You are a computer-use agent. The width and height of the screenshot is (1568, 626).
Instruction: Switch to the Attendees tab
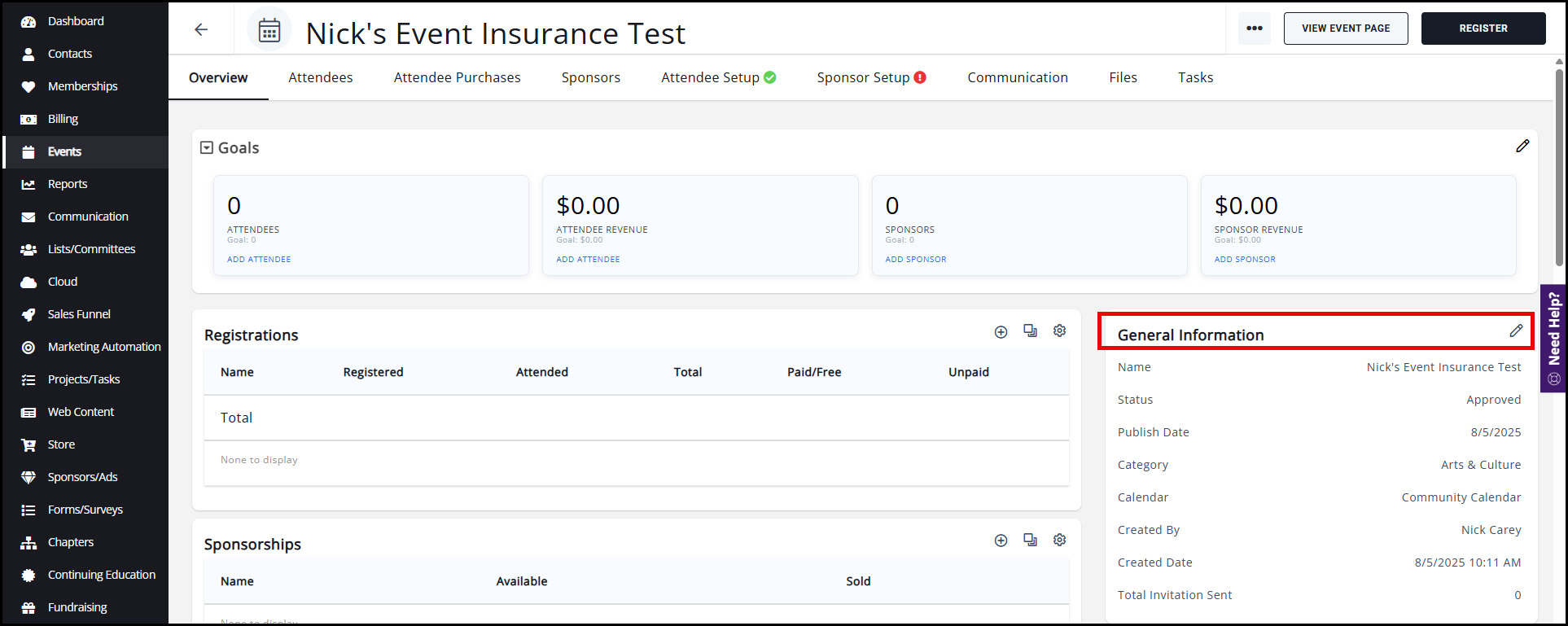click(320, 77)
